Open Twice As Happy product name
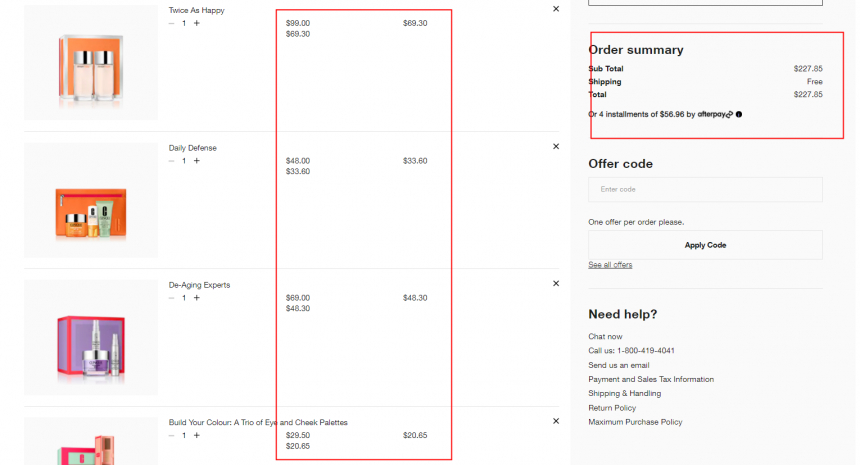This screenshot has height=465, width=860. pyautogui.click(x=196, y=10)
